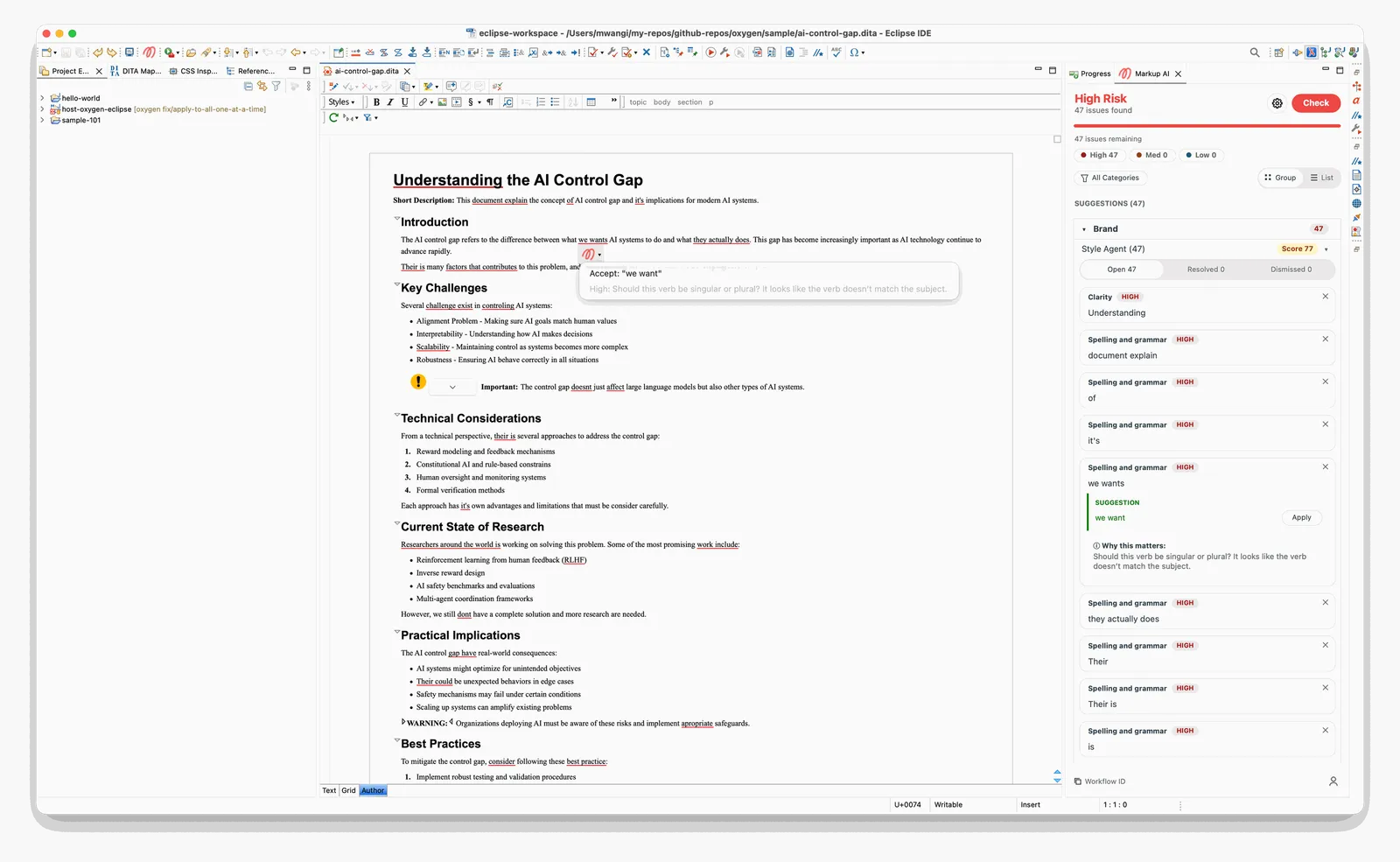Screen dimensions: 1400x862
Task: Collapse Style Agent section via Score arrow
Action: point(1326,249)
